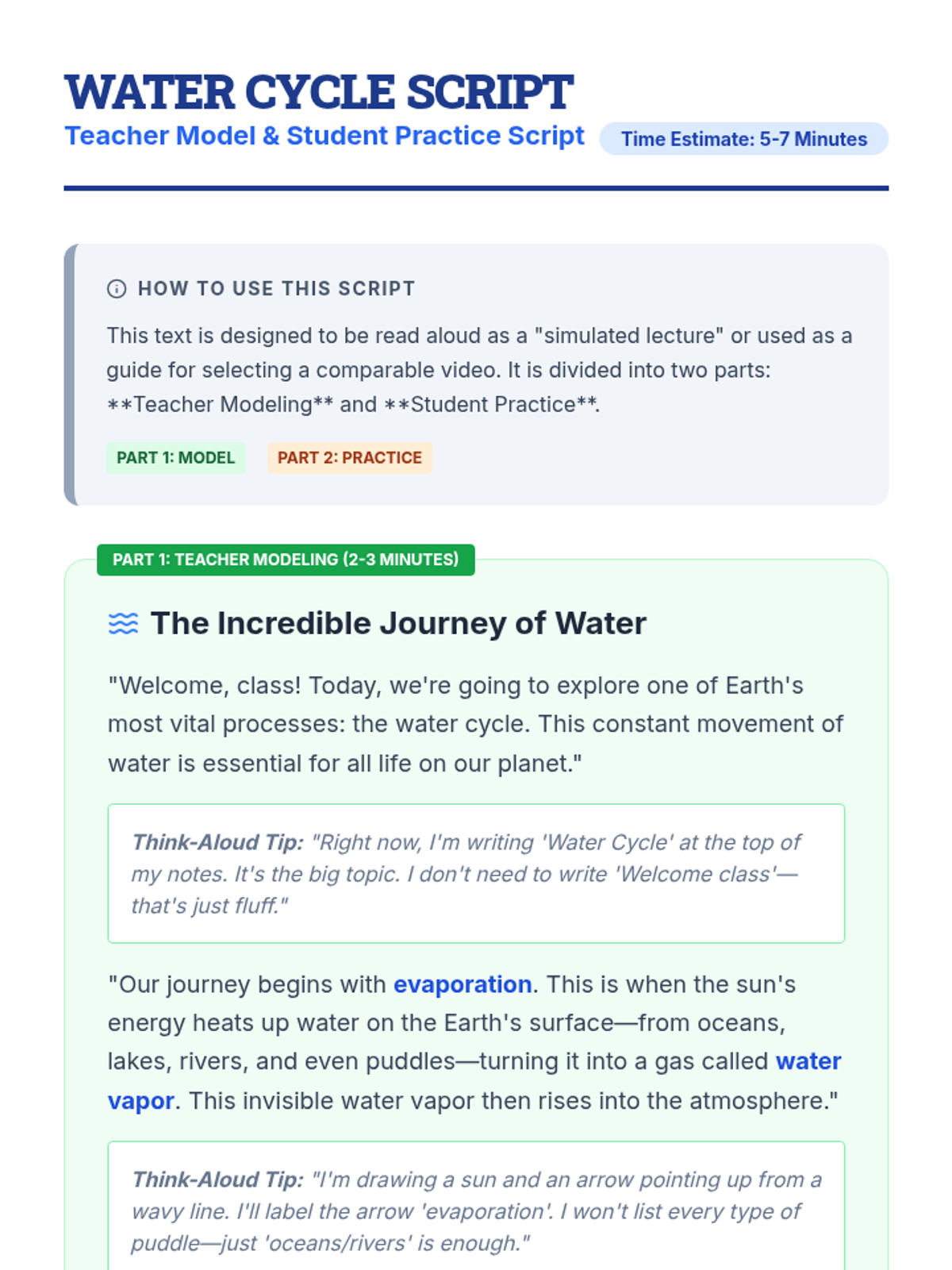Click the bold Think-Aloud Tip label in second box
The image size is (952, 1270).
(x=217, y=1180)
